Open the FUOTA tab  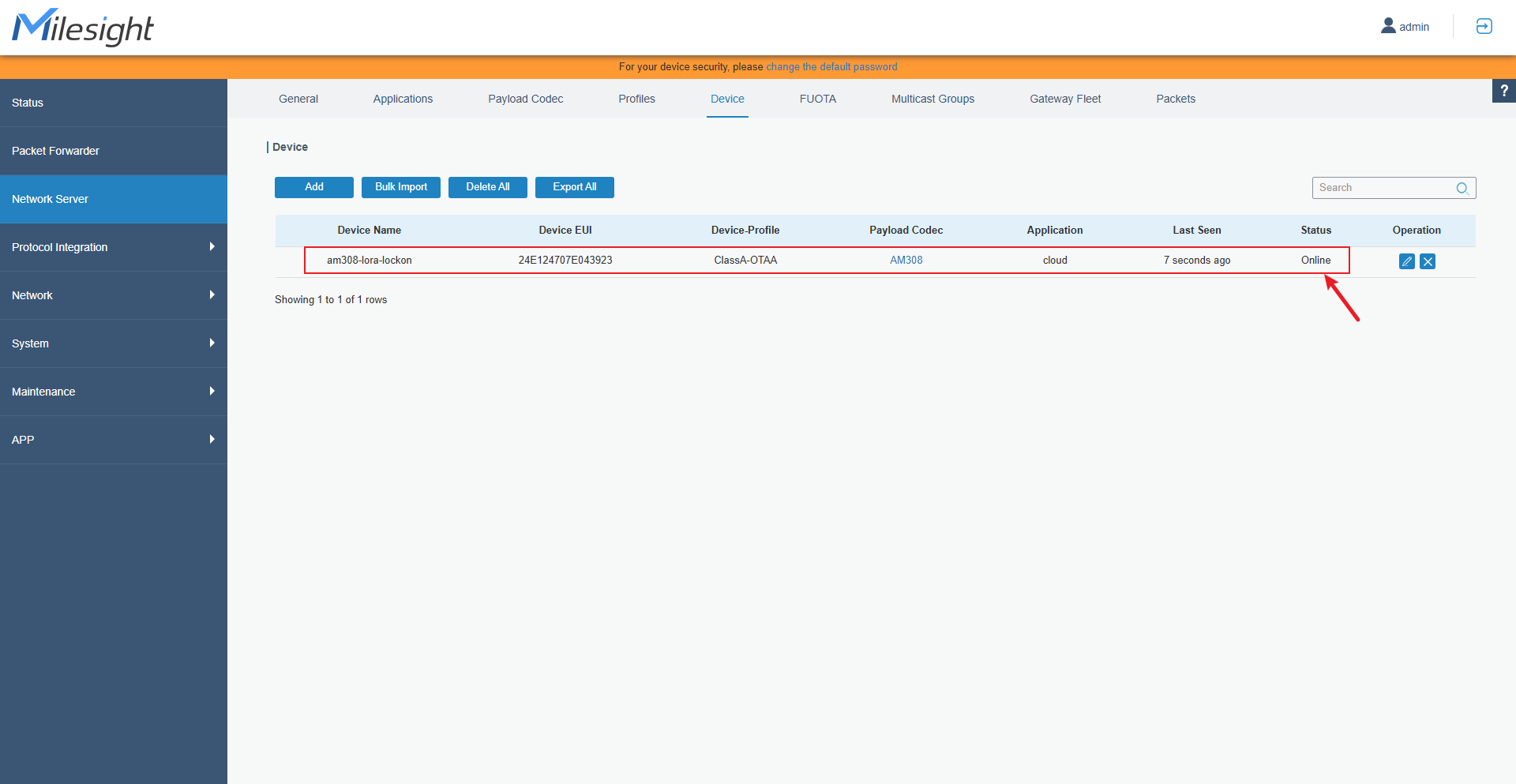pos(818,99)
